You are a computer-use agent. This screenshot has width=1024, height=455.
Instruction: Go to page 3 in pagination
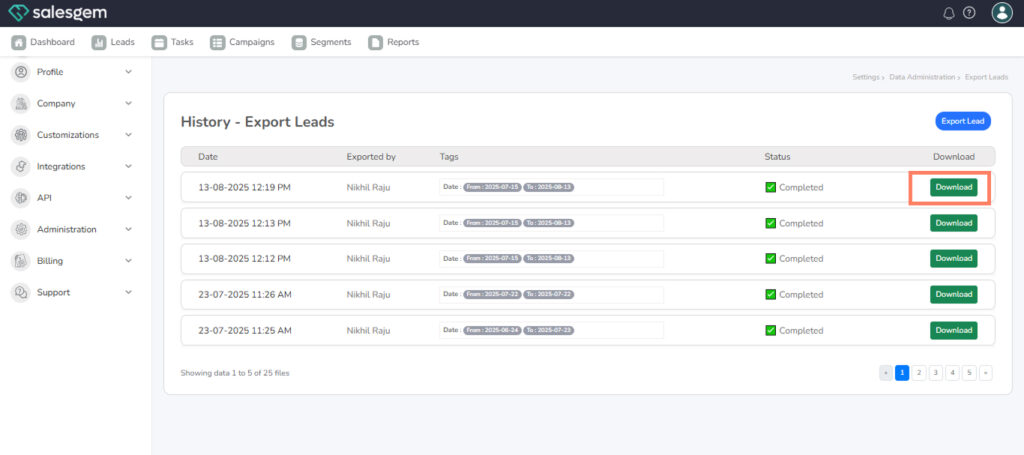pos(935,373)
